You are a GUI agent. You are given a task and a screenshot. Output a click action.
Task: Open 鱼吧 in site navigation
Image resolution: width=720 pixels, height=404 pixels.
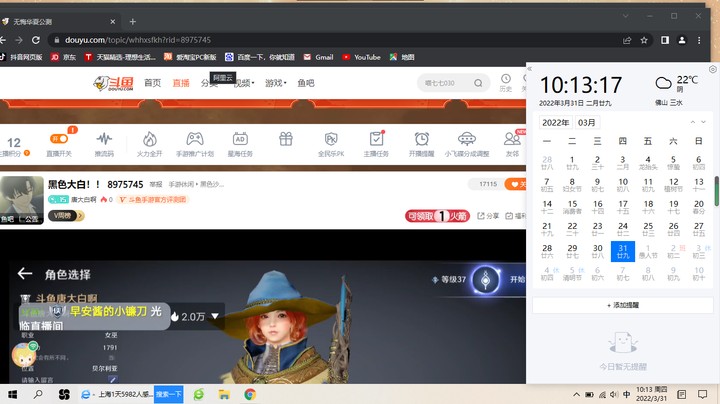306,83
